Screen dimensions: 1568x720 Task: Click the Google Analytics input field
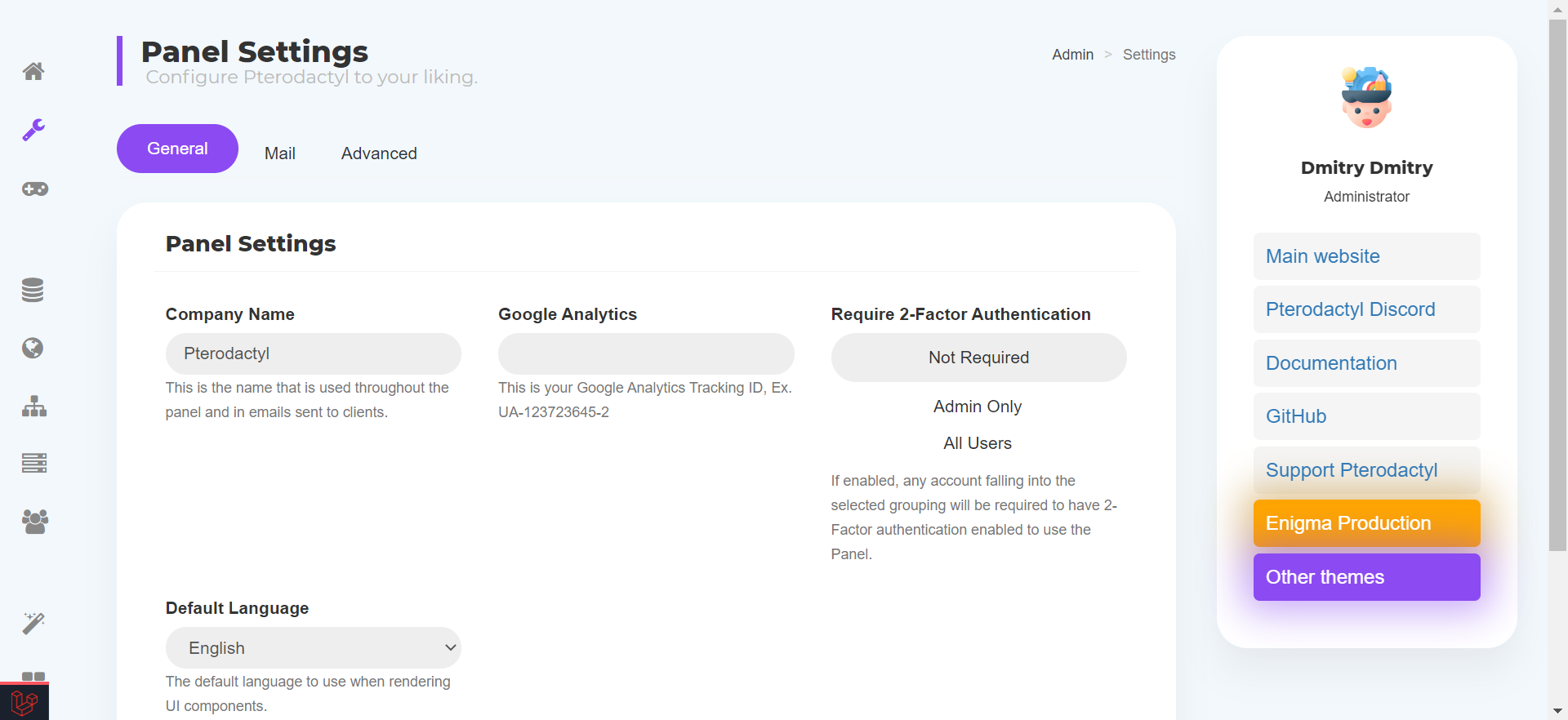[x=646, y=353]
